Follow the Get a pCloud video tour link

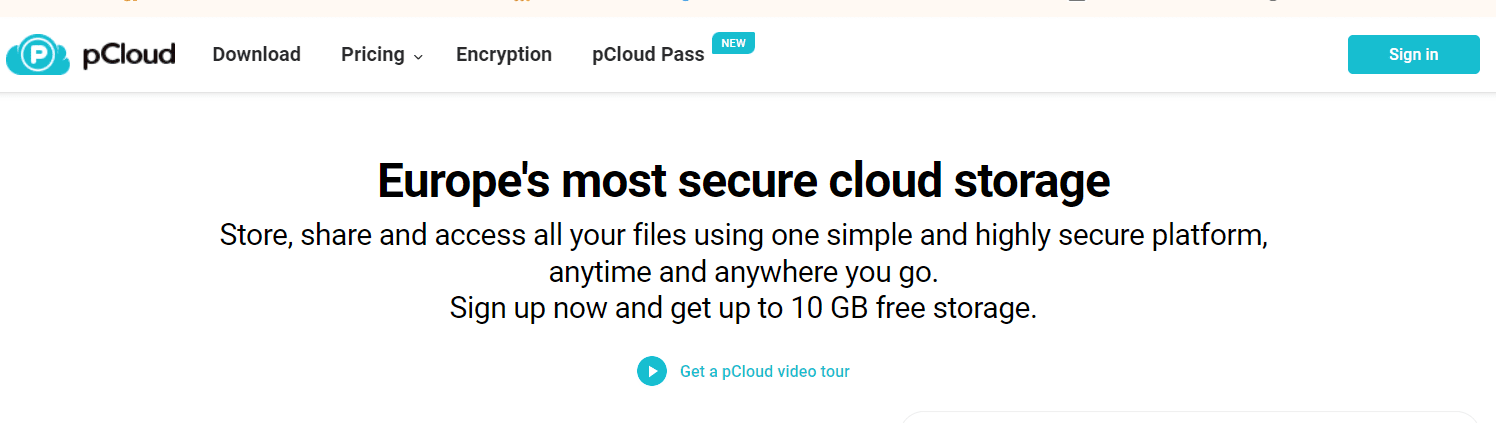click(x=764, y=372)
